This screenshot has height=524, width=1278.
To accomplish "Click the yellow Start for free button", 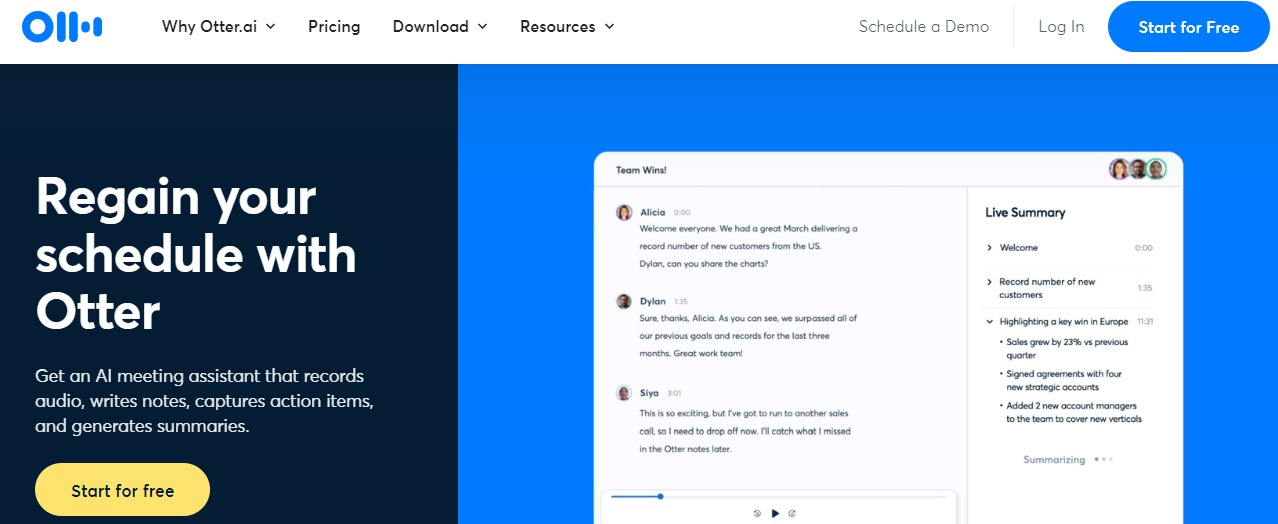I will coord(122,491).
